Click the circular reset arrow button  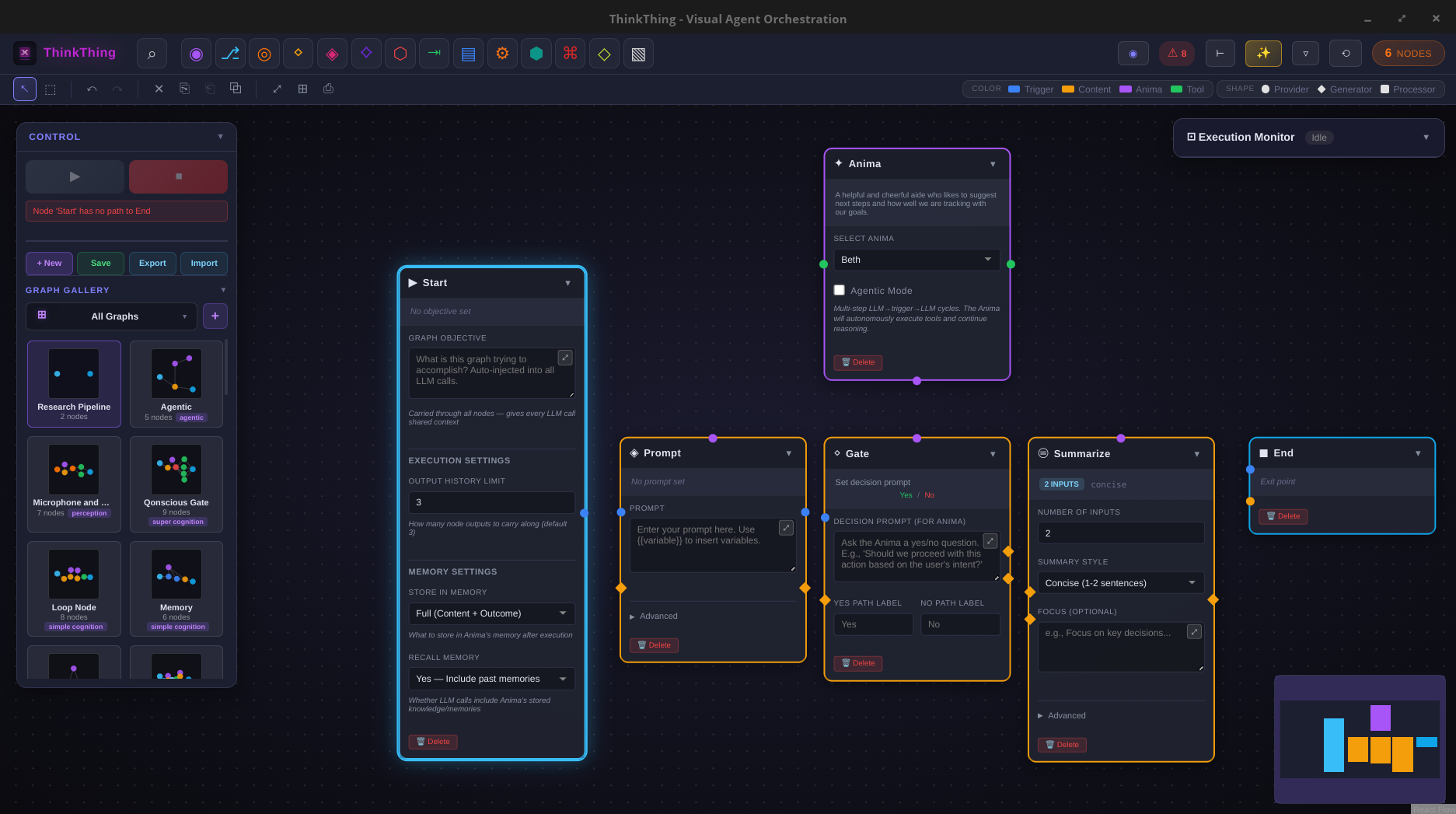click(1346, 54)
